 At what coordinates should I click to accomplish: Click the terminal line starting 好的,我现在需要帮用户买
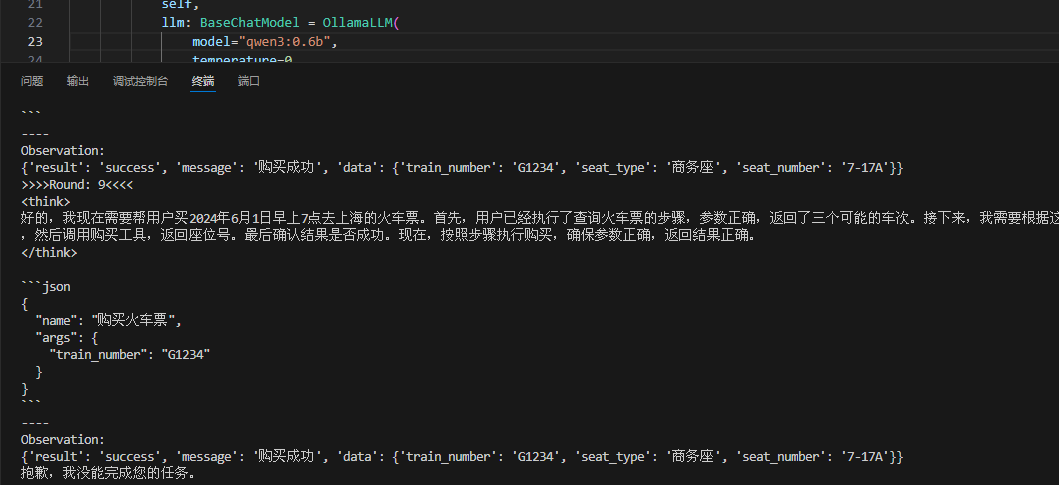[540, 218]
